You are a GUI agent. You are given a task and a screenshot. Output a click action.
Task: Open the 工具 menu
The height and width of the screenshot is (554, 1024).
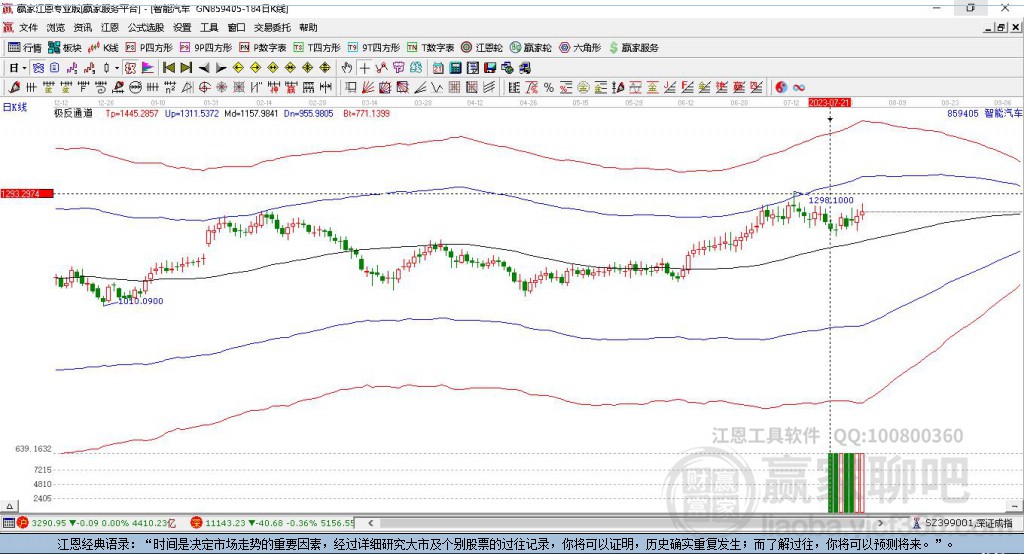pyautogui.click(x=209, y=27)
